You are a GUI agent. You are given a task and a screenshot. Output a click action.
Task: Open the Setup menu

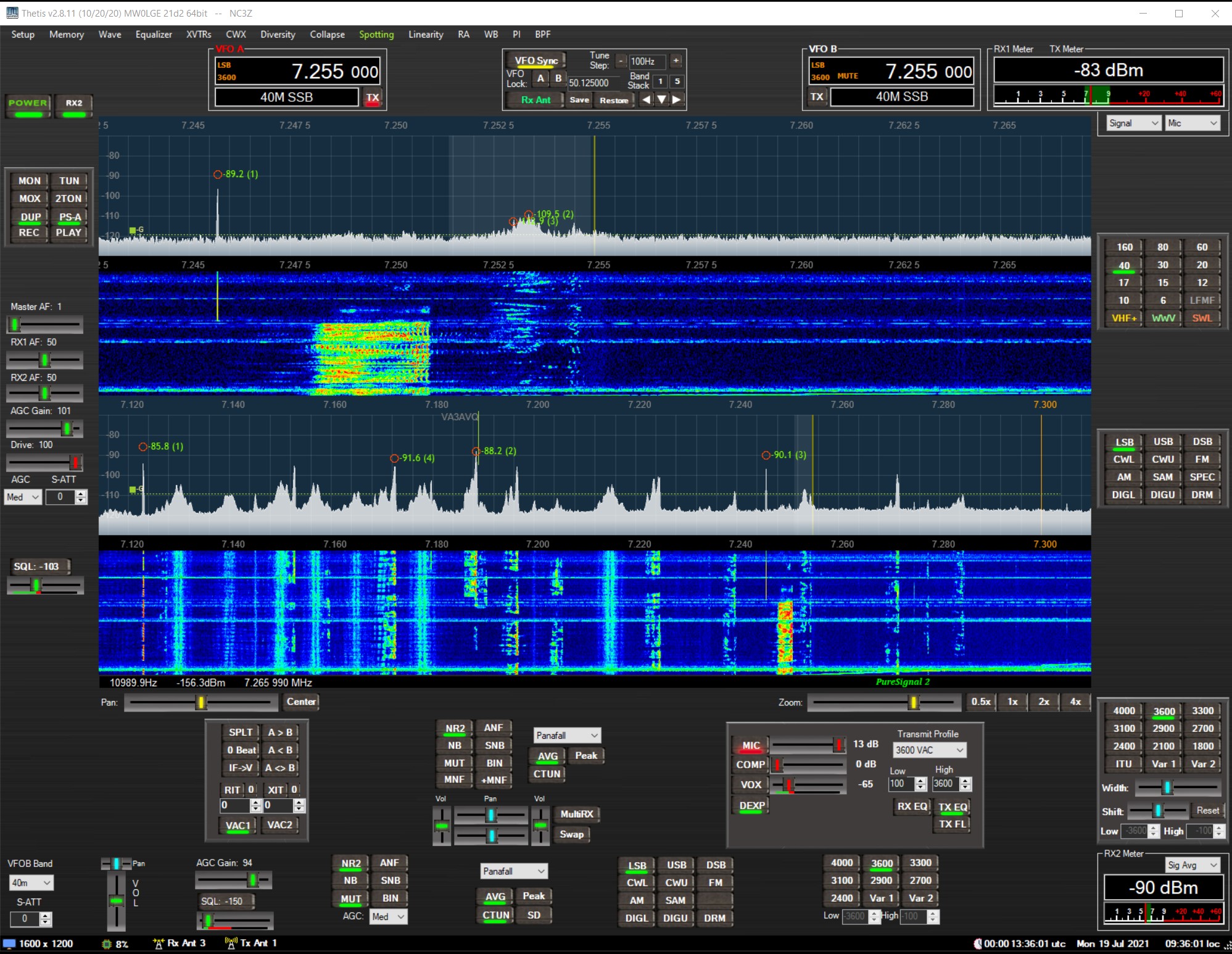[23, 35]
